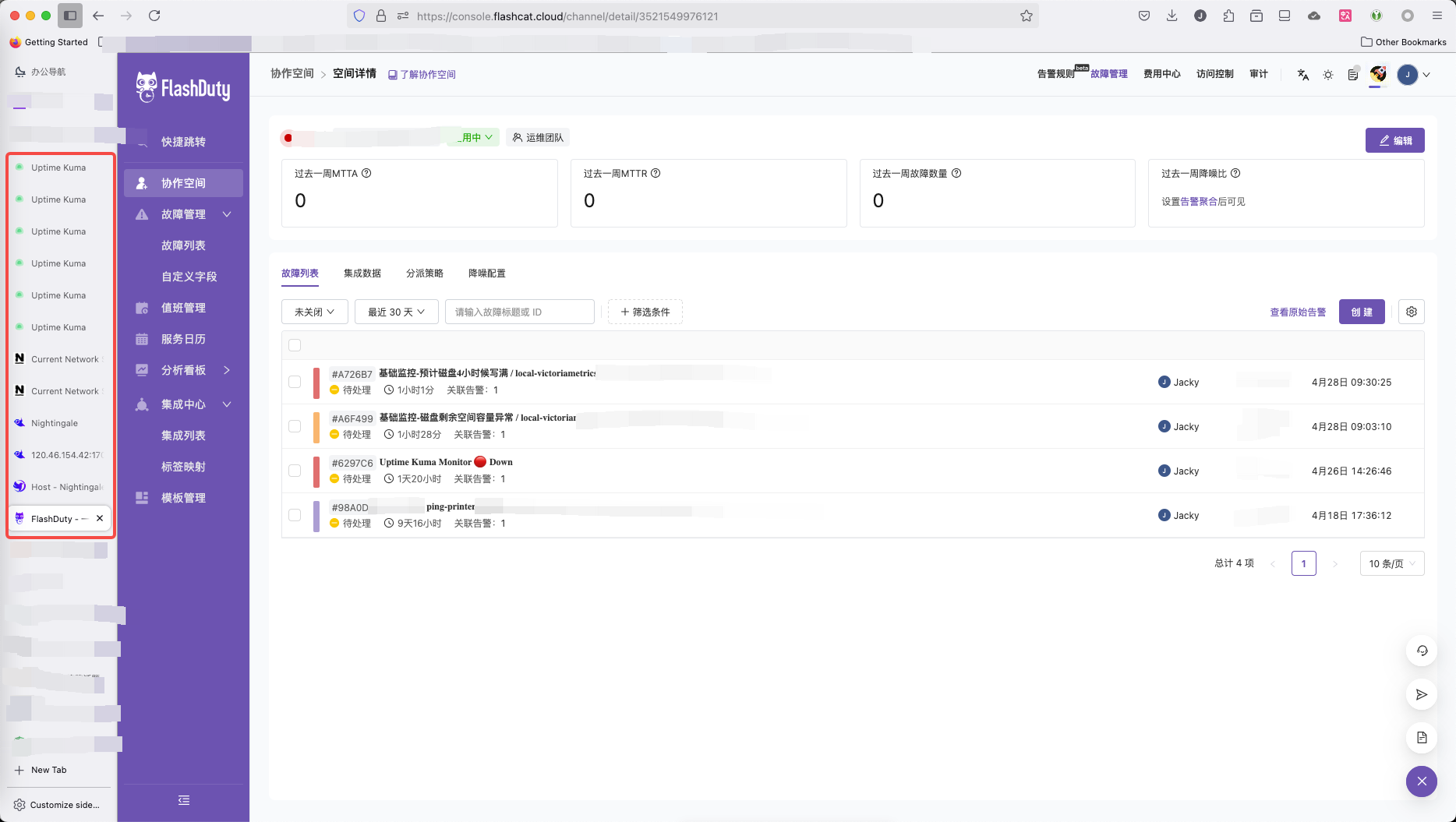Click the refresh/support floating button
Screen dimensions: 1456x822
(x=1422, y=651)
